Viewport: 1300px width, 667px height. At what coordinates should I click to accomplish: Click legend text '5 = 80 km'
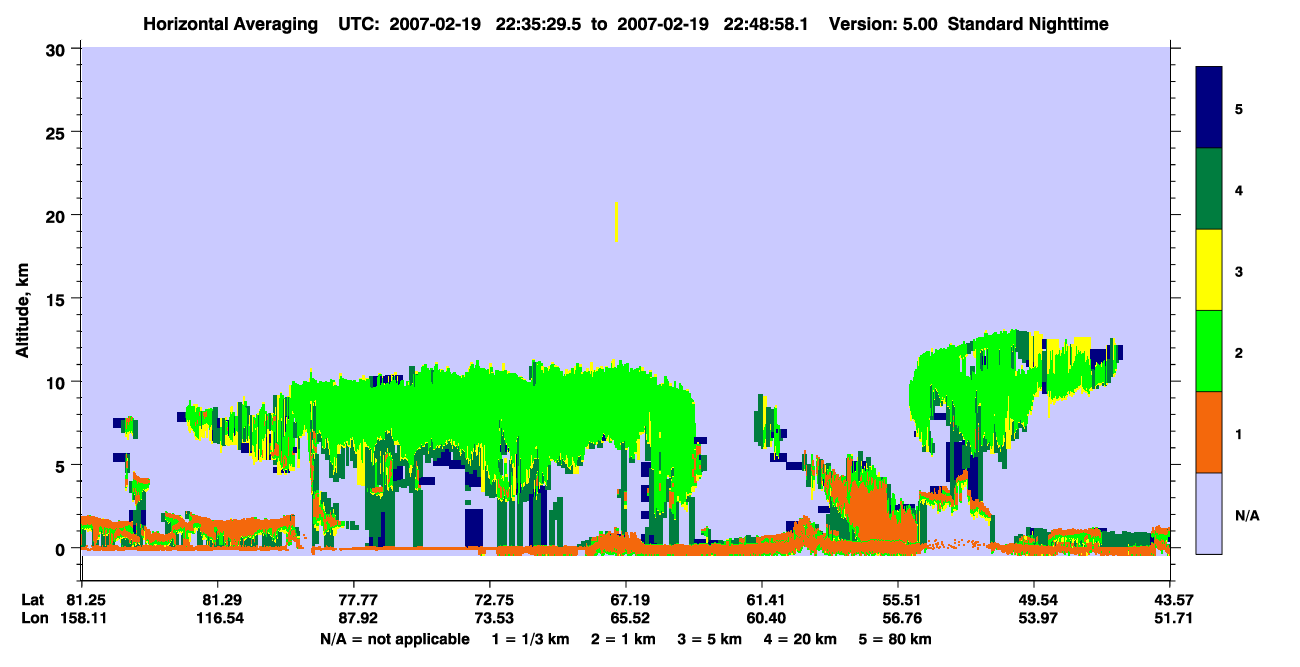[896, 639]
